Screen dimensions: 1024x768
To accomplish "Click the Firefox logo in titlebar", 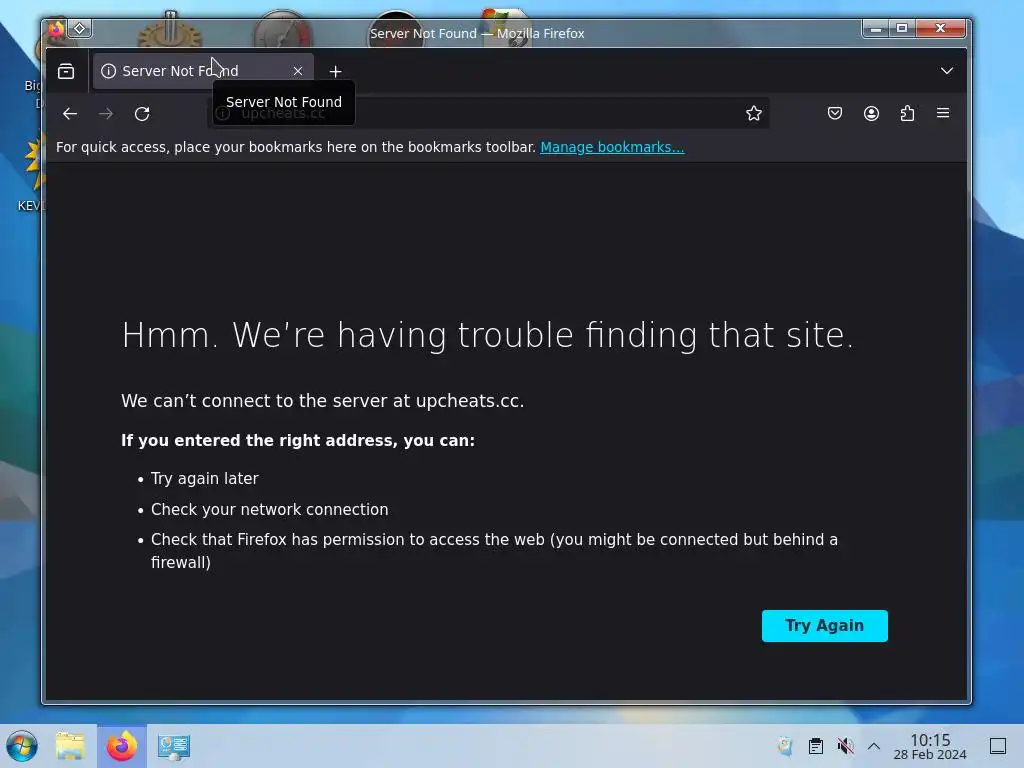I will pos(56,29).
